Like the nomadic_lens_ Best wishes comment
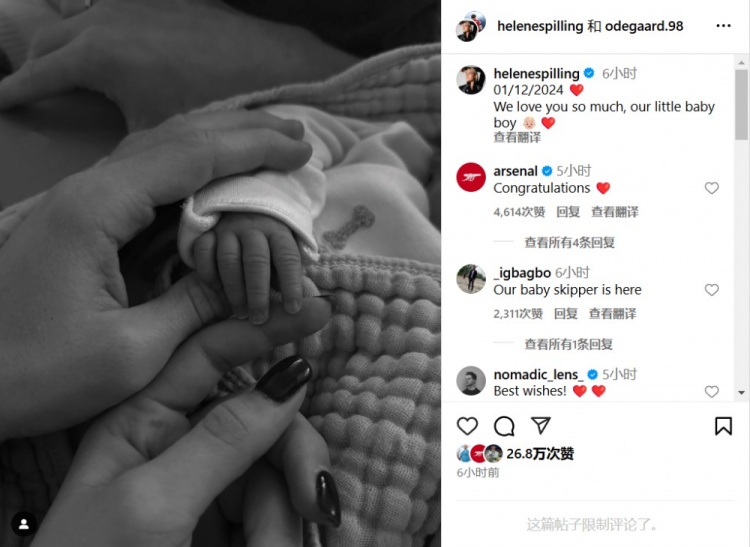Image resolution: width=750 pixels, height=547 pixels. coord(712,392)
